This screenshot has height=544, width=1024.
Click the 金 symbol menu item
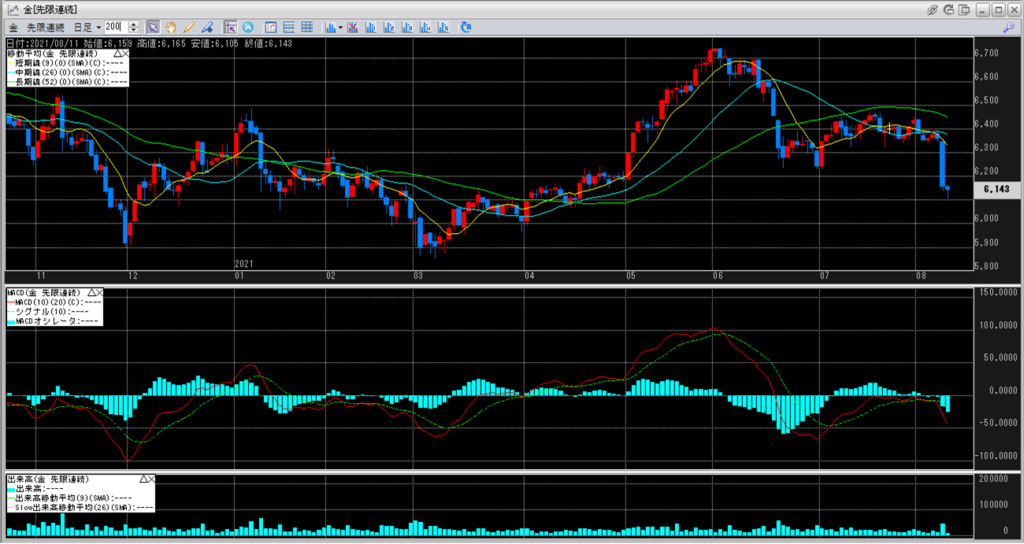tap(13, 26)
